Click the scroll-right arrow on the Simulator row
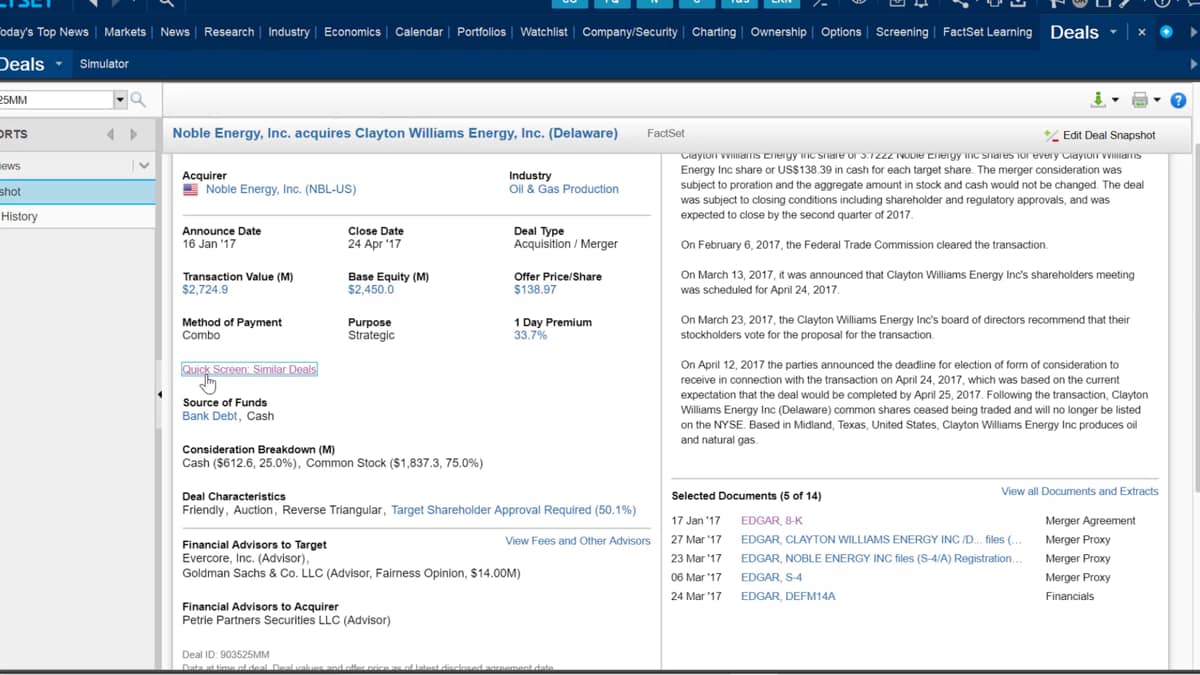Image resolution: width=1200 pixels, height=675 pixels. [x=1193, y=64]
